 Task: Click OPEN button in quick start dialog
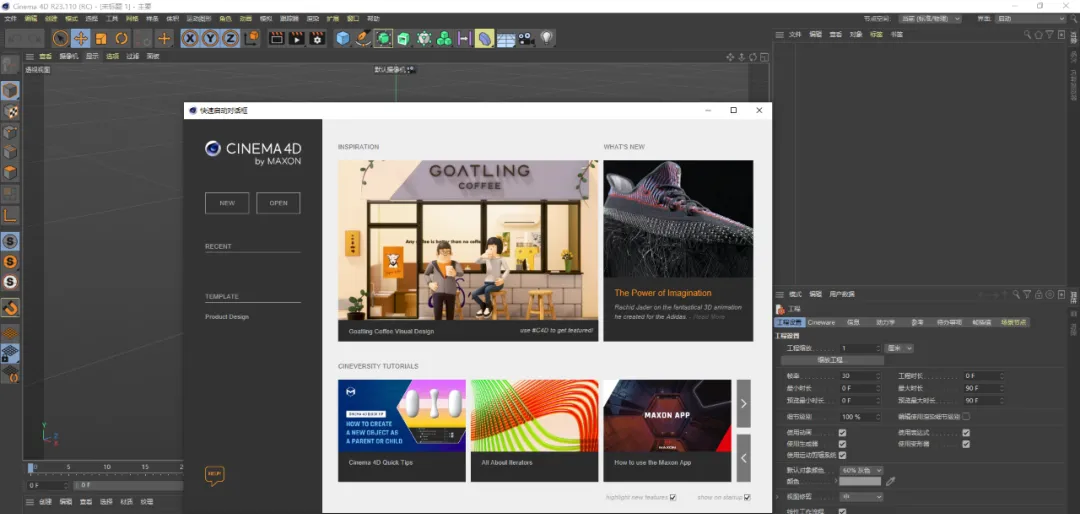pos(278,203)
